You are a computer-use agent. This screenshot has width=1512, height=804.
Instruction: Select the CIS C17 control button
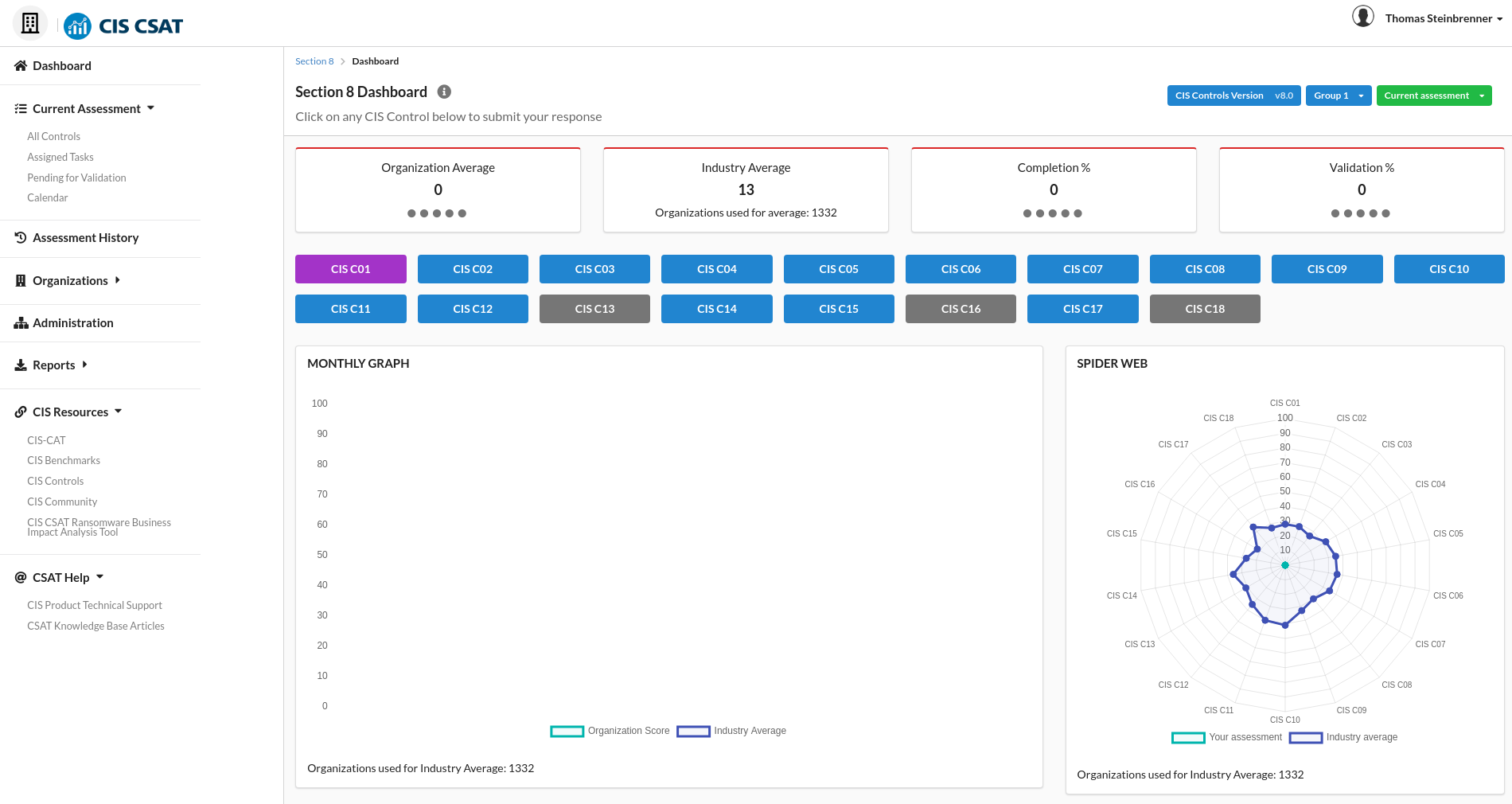[x=1083, y=309]
